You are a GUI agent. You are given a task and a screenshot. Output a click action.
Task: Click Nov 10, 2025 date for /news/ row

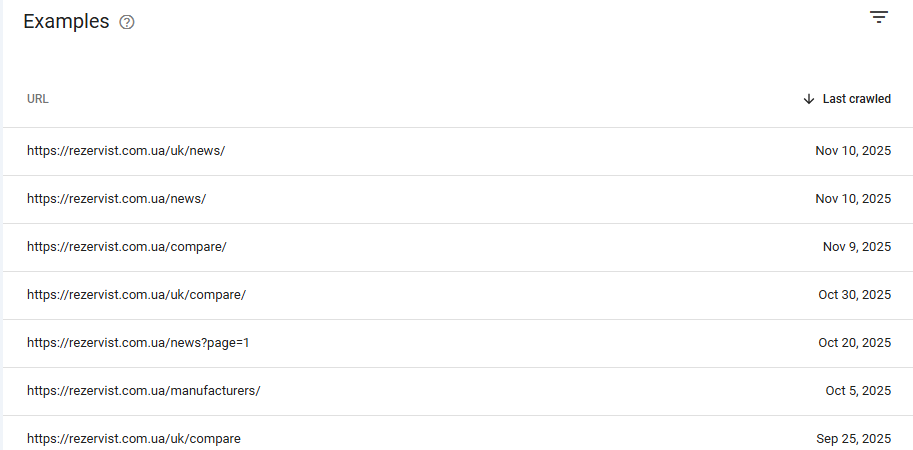853,199
